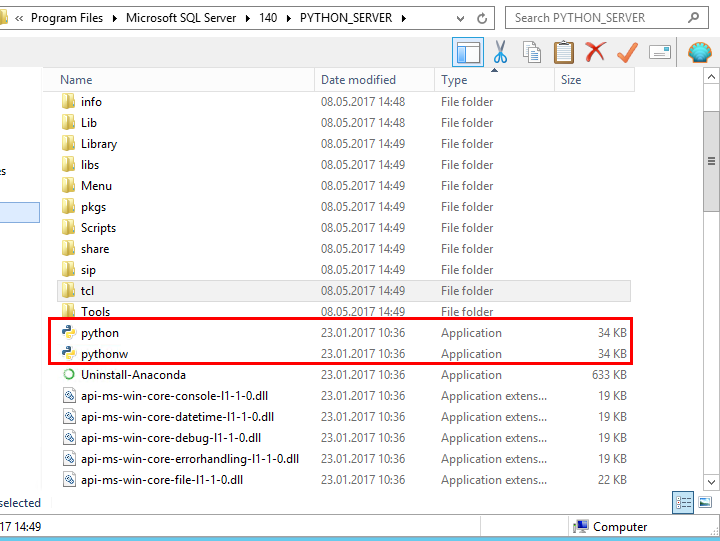720x541 pixels.
Task: Expand arrow after Program Files breadcrumb
Action: point(114,18)
